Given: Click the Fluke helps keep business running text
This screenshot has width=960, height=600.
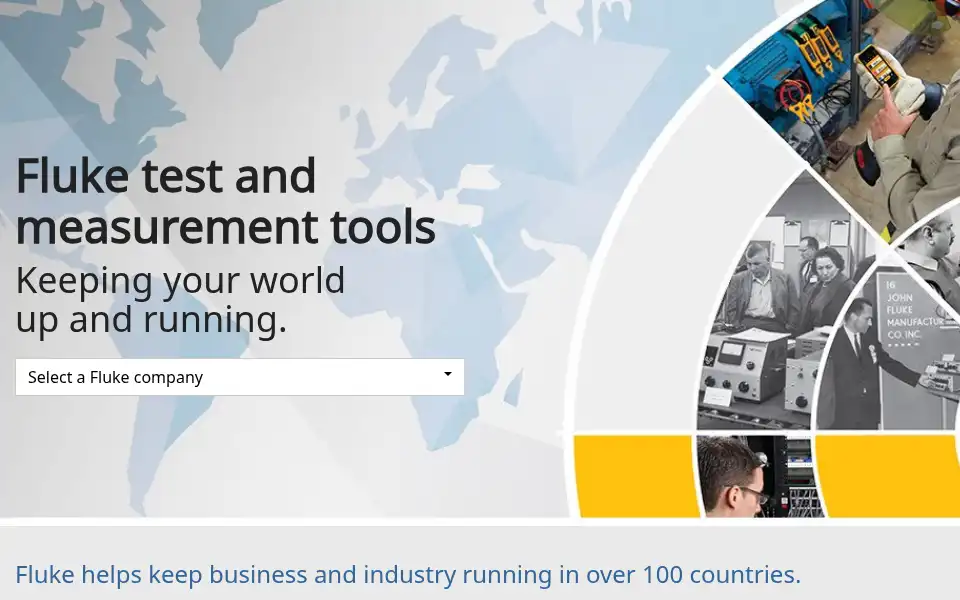Looking at the screenshot, I should 408,575.
